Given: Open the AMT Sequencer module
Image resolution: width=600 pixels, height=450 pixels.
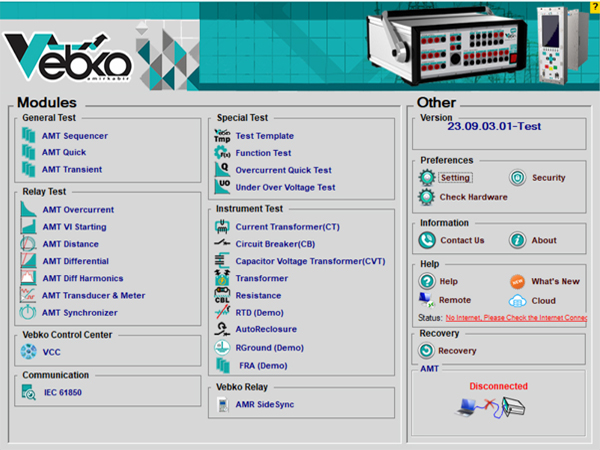Looking at the screenshot, I should click(x=75, y=136).
